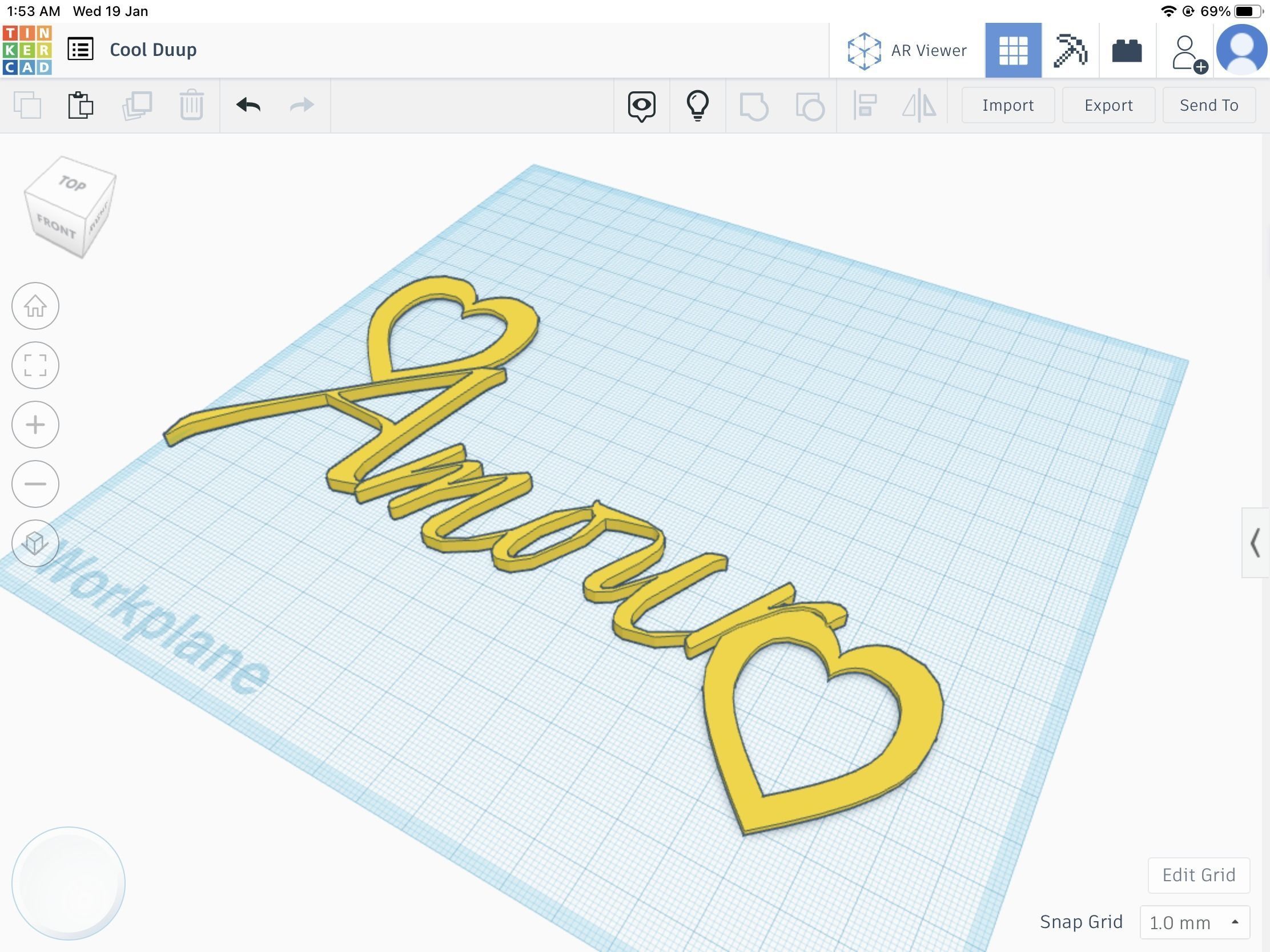Undo the last action
This screenshot has height=952, width=1270.
click(248, 105)
